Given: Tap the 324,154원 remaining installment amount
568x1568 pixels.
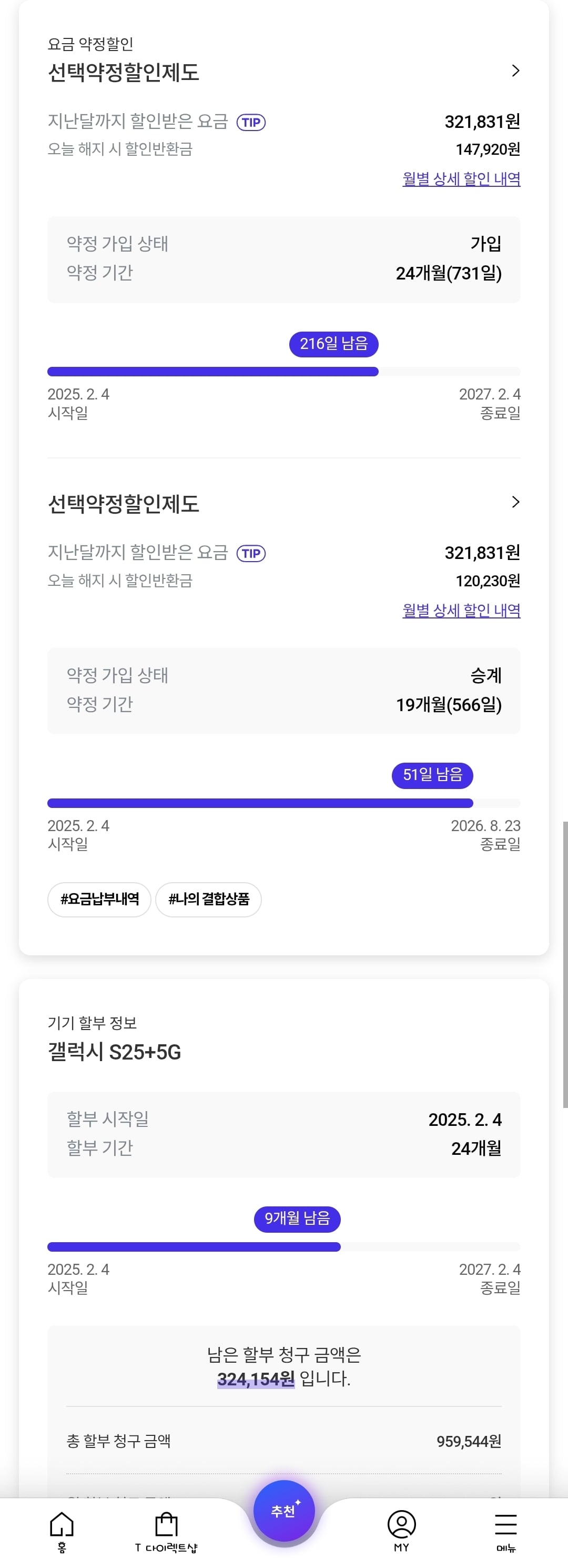Looking at the screenshot, I should tap(256, 1379).
